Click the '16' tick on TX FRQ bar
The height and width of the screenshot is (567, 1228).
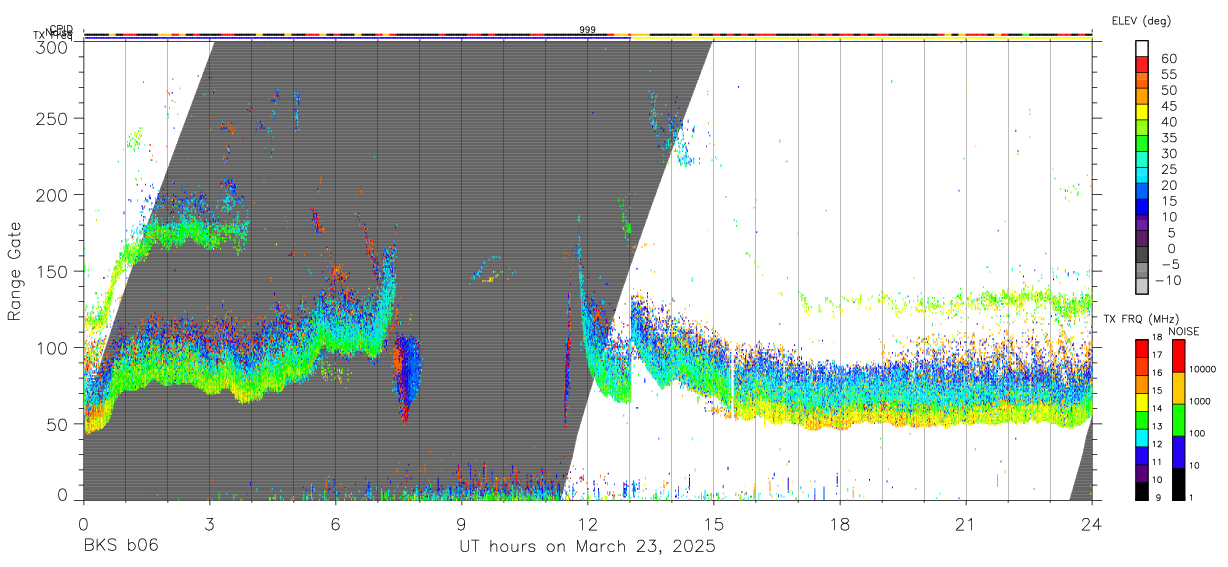(x=1159, y=374)
